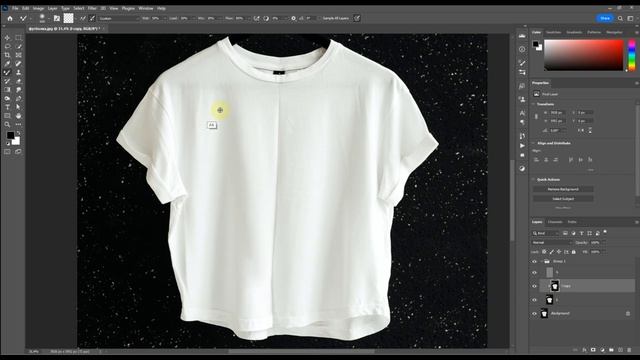Click the Lock transparent pixels icon

coord(544,252)
